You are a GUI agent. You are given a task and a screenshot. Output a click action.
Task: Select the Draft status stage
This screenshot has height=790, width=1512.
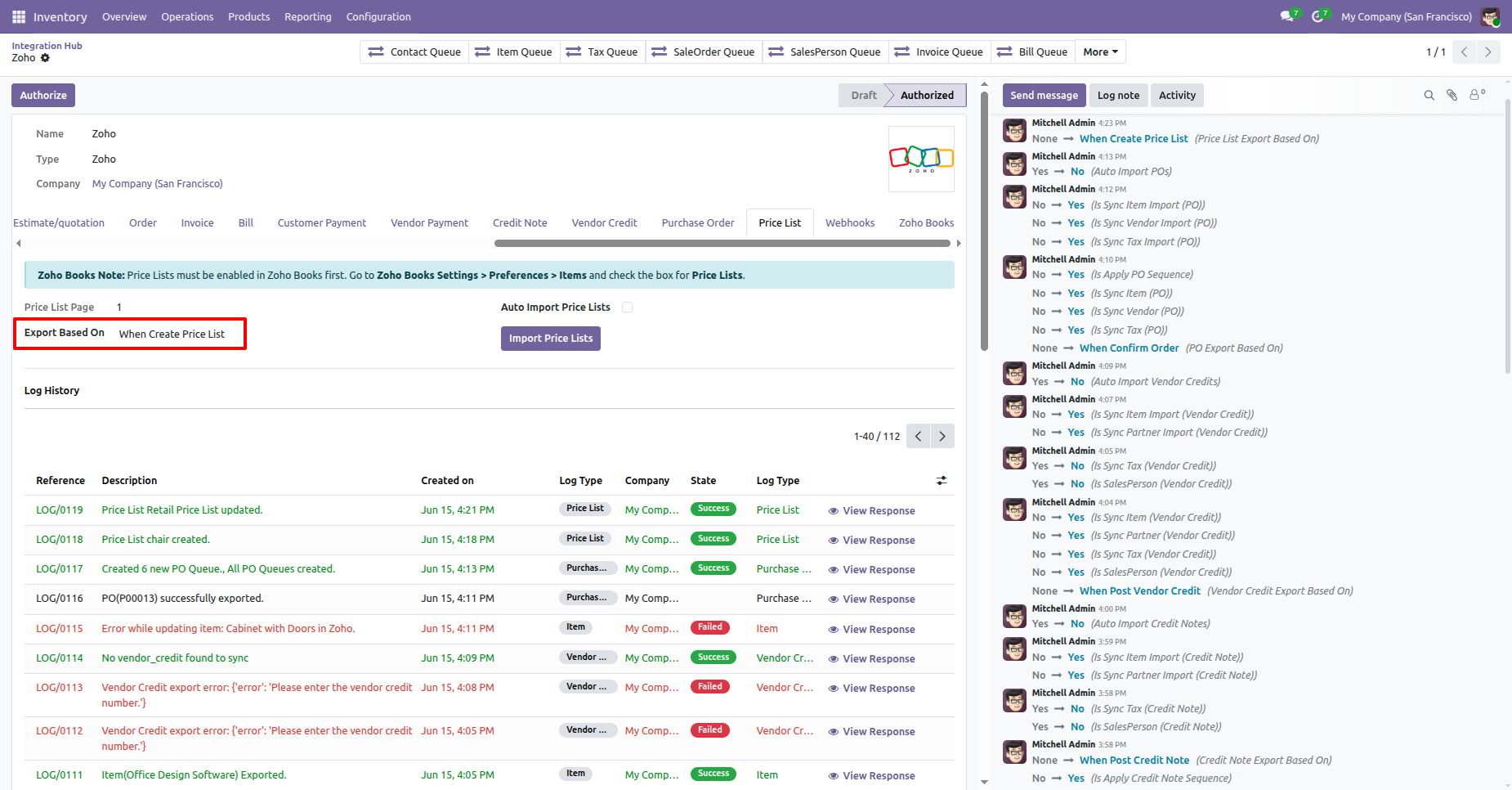click(x=863, y=96)
